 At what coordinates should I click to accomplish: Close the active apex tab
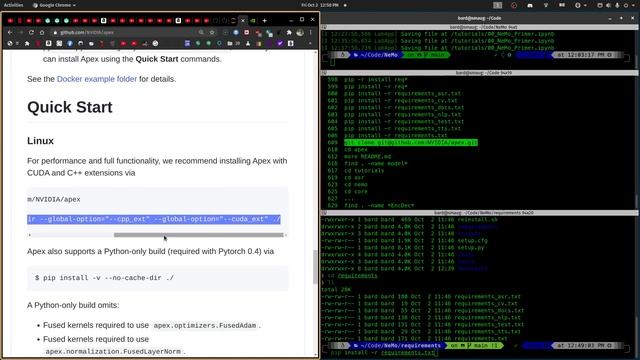coord(243,20)
